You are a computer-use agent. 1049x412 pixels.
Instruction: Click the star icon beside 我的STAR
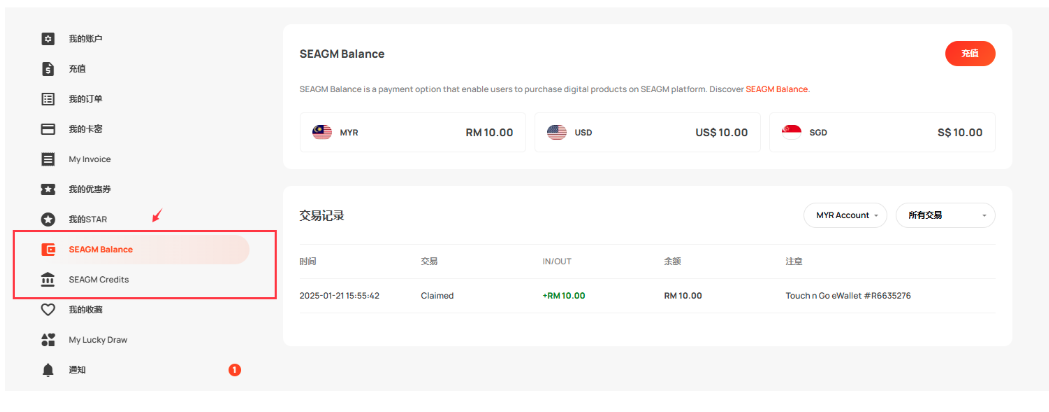[x=48, y=219]
